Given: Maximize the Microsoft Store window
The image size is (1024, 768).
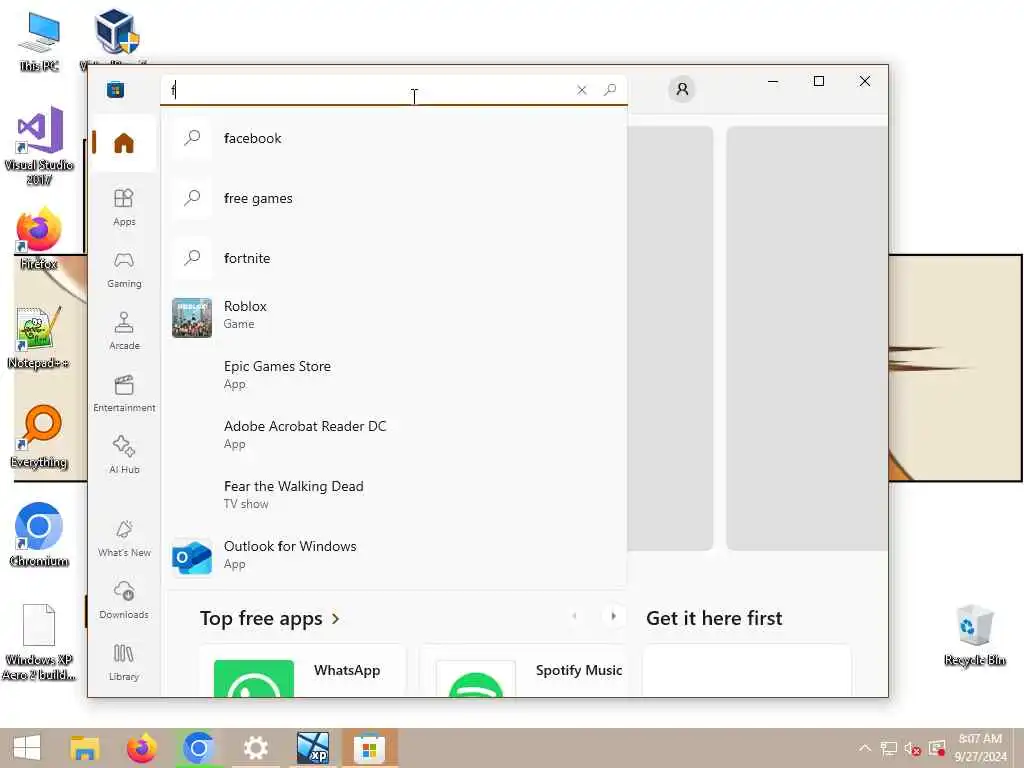Looking at the screenshot, I should (x=818, y=81).
